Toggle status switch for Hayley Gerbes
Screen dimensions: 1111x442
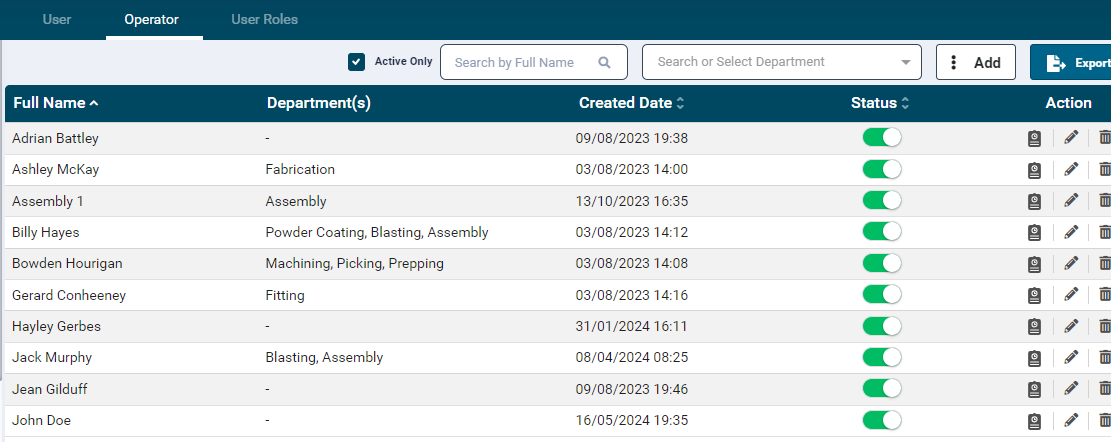click(882, 326)
